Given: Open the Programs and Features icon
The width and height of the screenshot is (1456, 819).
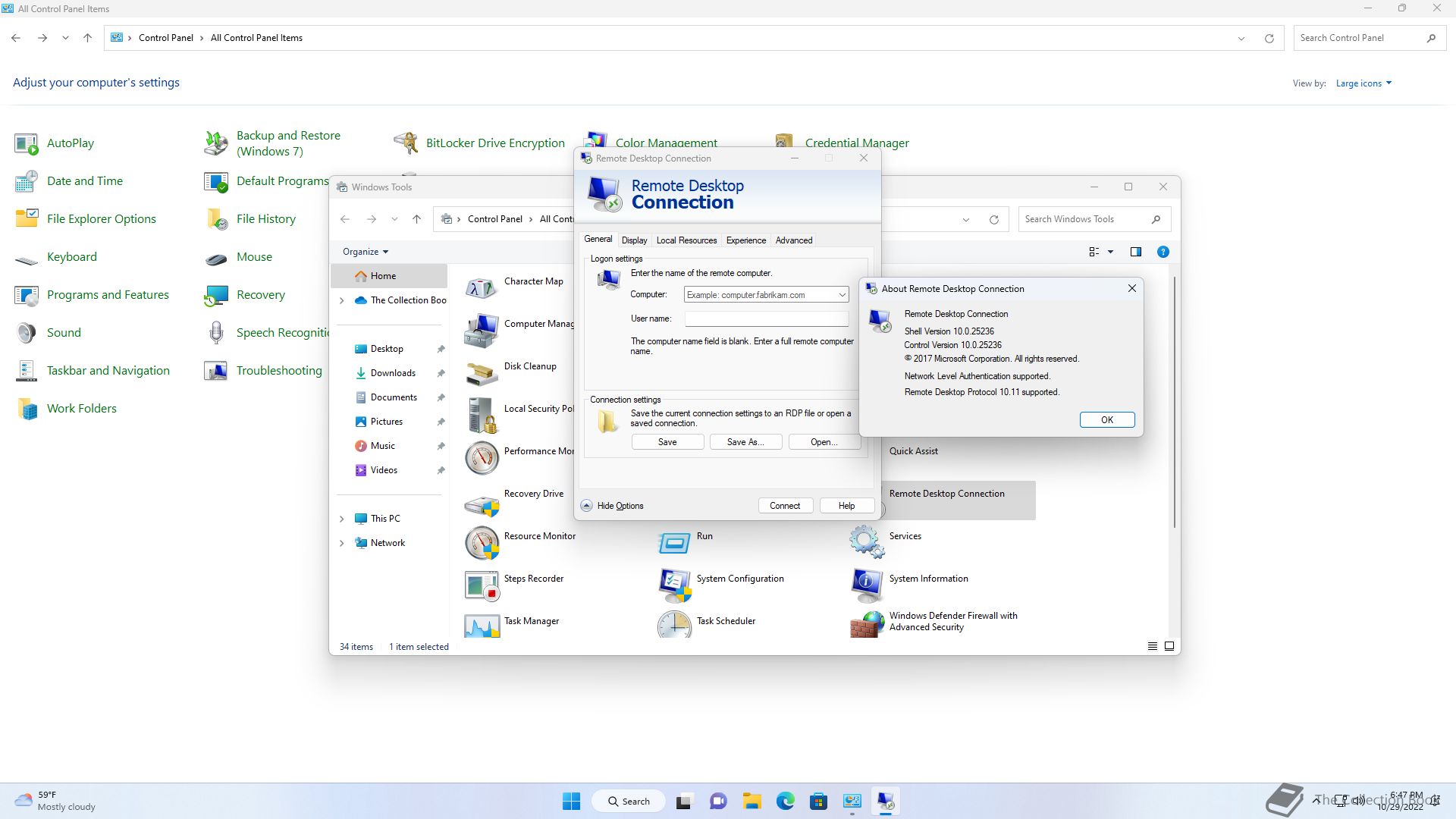Looking at the screenshot, I should (27, 295).
